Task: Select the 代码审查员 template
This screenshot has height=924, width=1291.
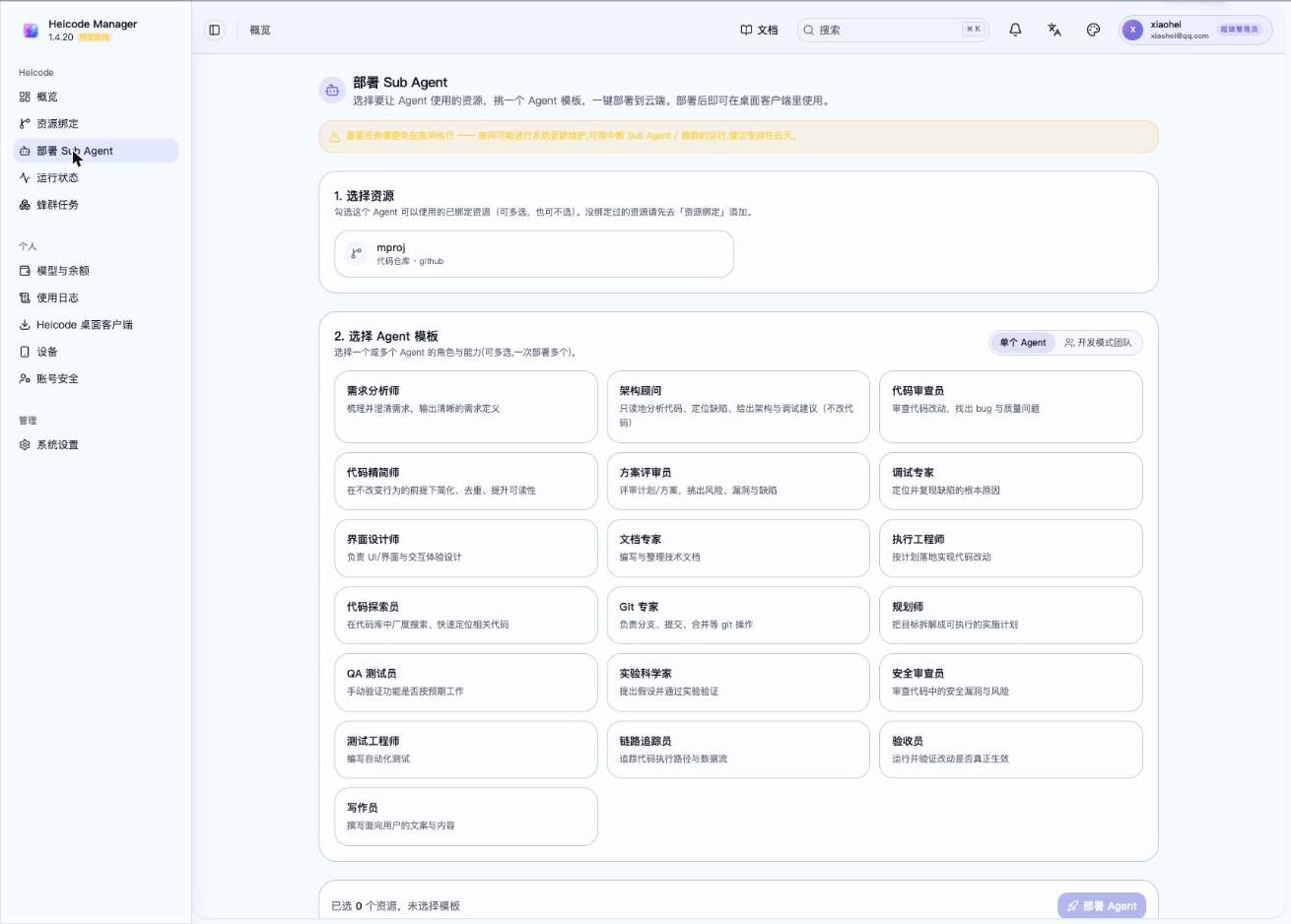Action: pos(1011,407)
